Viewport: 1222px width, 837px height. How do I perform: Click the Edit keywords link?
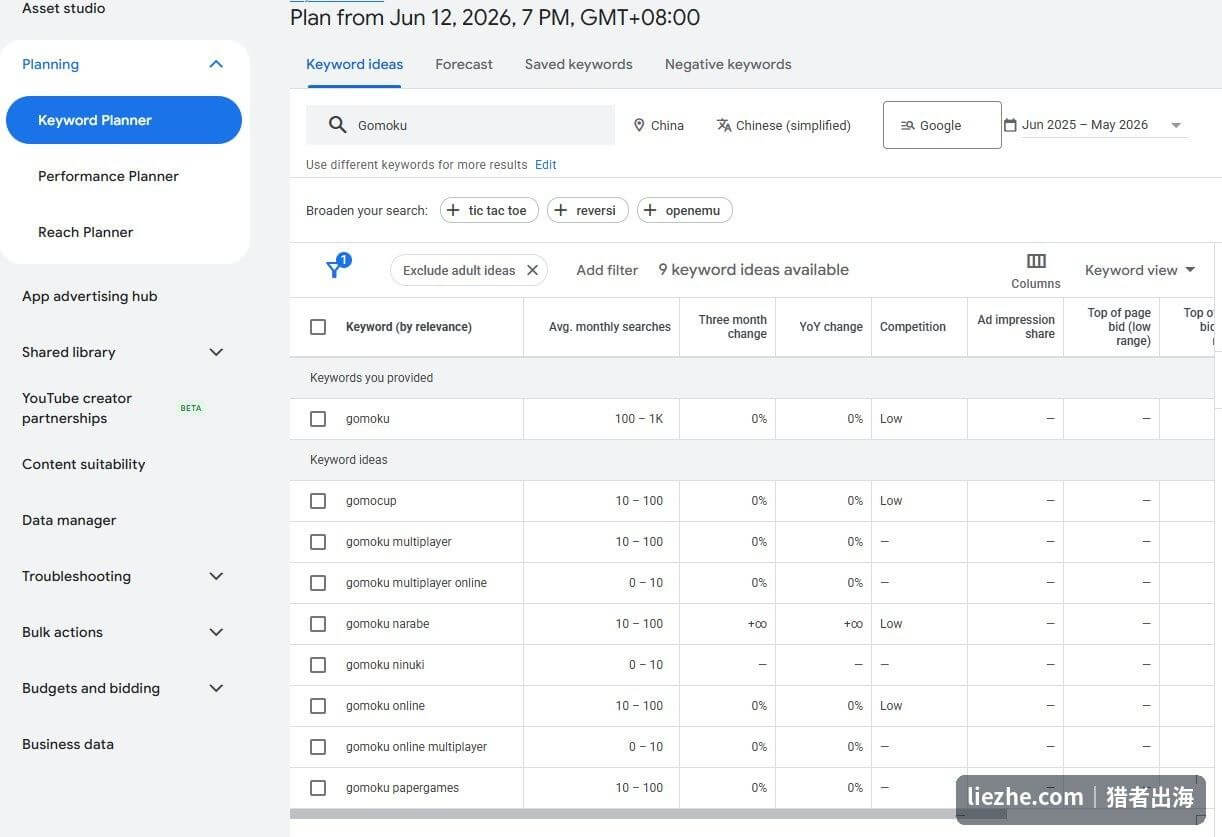[x=545, y=165]
